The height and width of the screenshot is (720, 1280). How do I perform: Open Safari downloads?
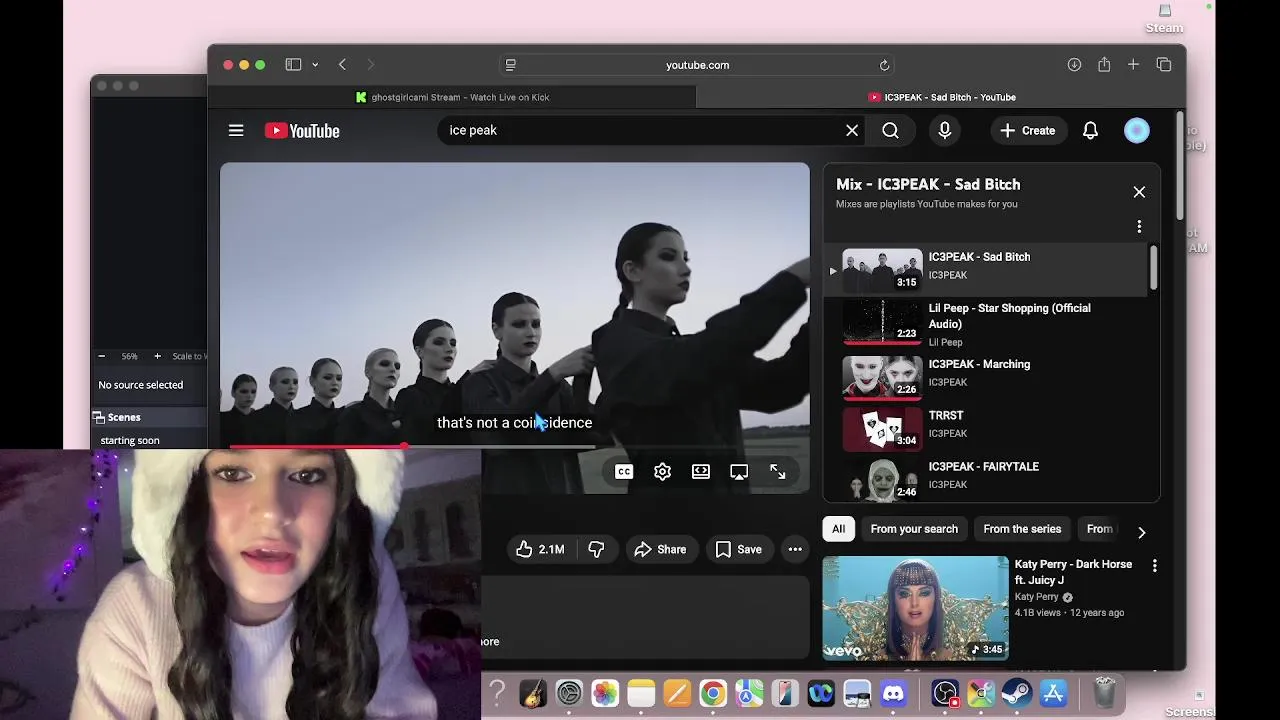point(1074,65)
